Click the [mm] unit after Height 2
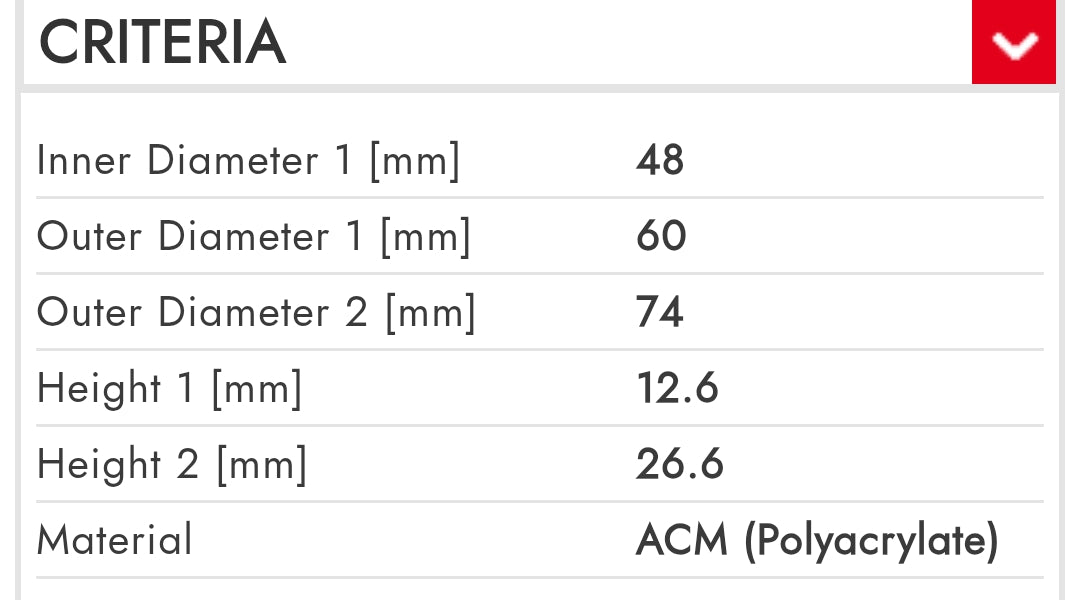 pos(262,465)
